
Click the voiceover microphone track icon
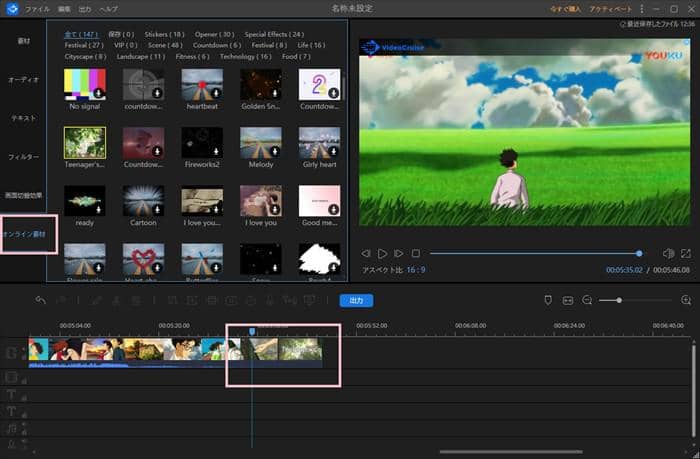pyautogui.click(x=11, y=444)
